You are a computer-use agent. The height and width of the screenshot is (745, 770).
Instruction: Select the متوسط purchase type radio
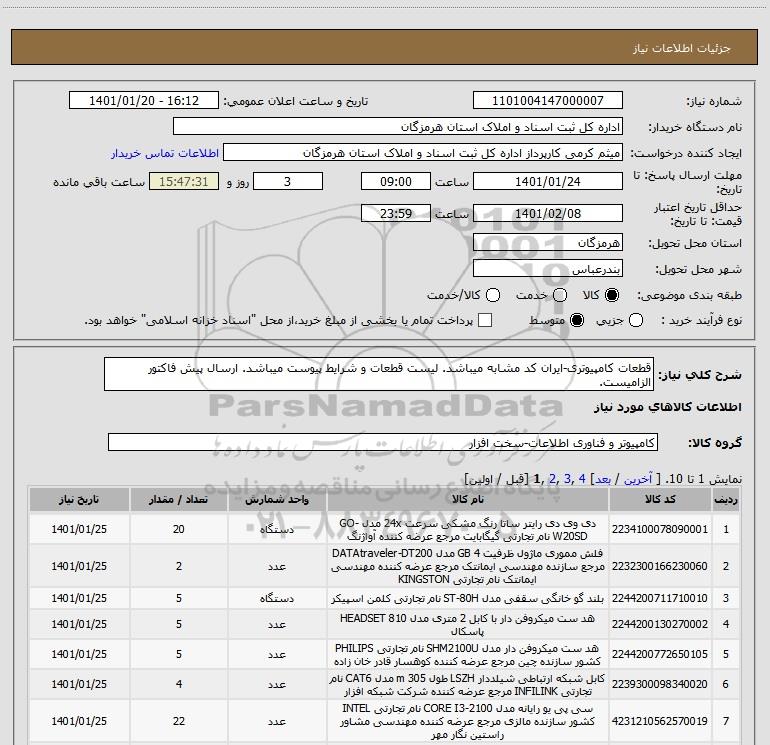pos(577,320)
